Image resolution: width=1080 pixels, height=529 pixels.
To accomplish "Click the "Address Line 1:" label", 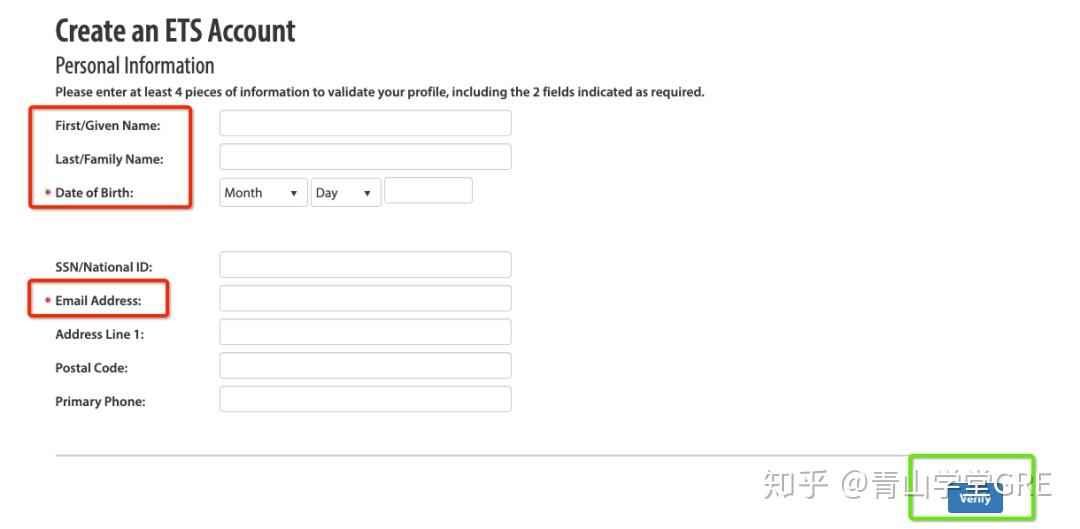I will pos(99,334).
